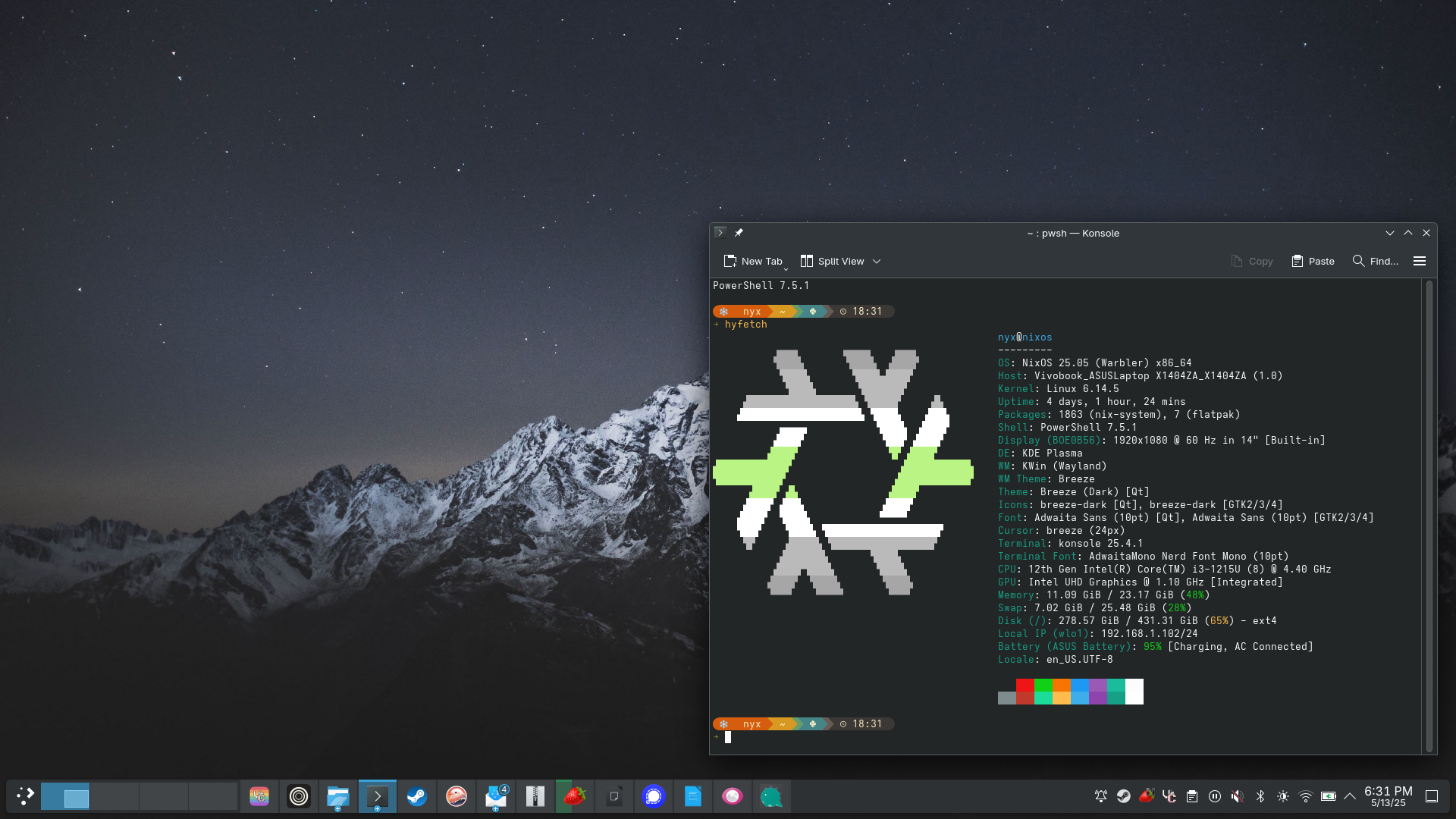Click the Konsole window menu icon
This screenshot has height=819, width=1456.
click(720, 233)
